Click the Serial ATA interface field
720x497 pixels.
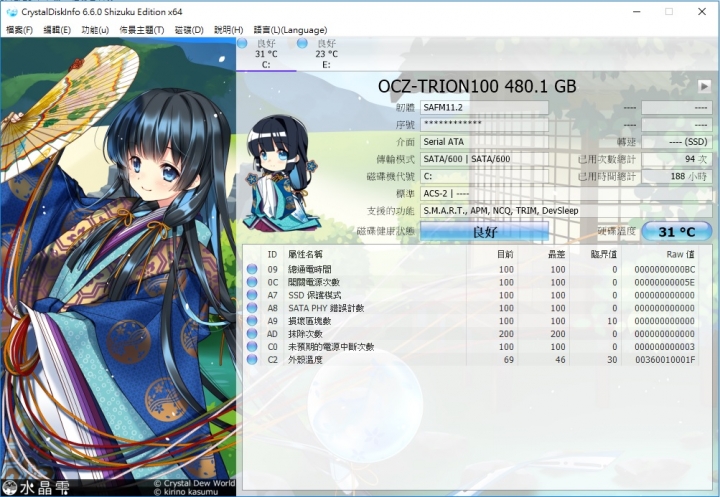click(484, 142)
